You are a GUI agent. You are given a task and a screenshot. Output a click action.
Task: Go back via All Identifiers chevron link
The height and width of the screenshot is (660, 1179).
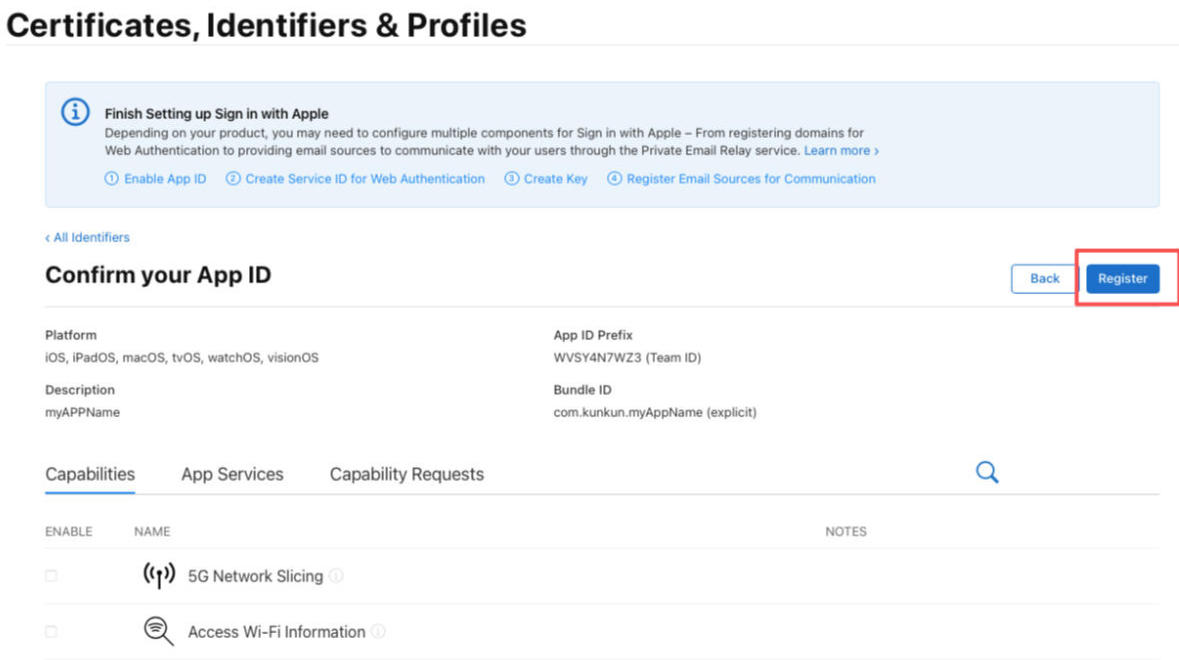(x=87, y=238)
